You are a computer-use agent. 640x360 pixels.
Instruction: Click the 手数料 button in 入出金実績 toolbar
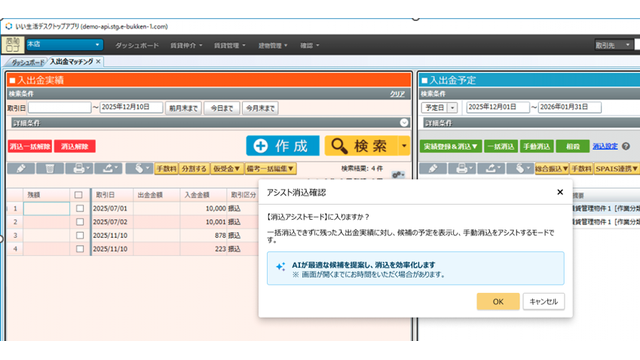coord(166,169)
